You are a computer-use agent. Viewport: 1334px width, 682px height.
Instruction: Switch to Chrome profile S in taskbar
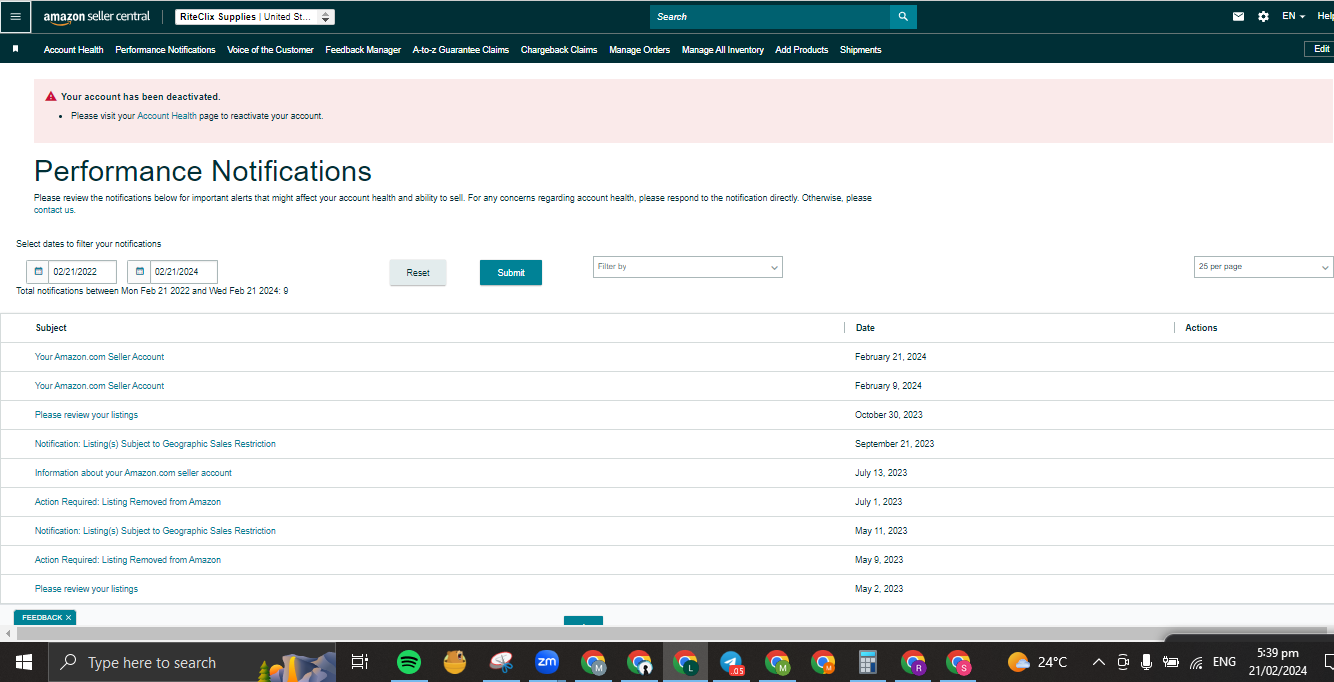tap(959, 662)
